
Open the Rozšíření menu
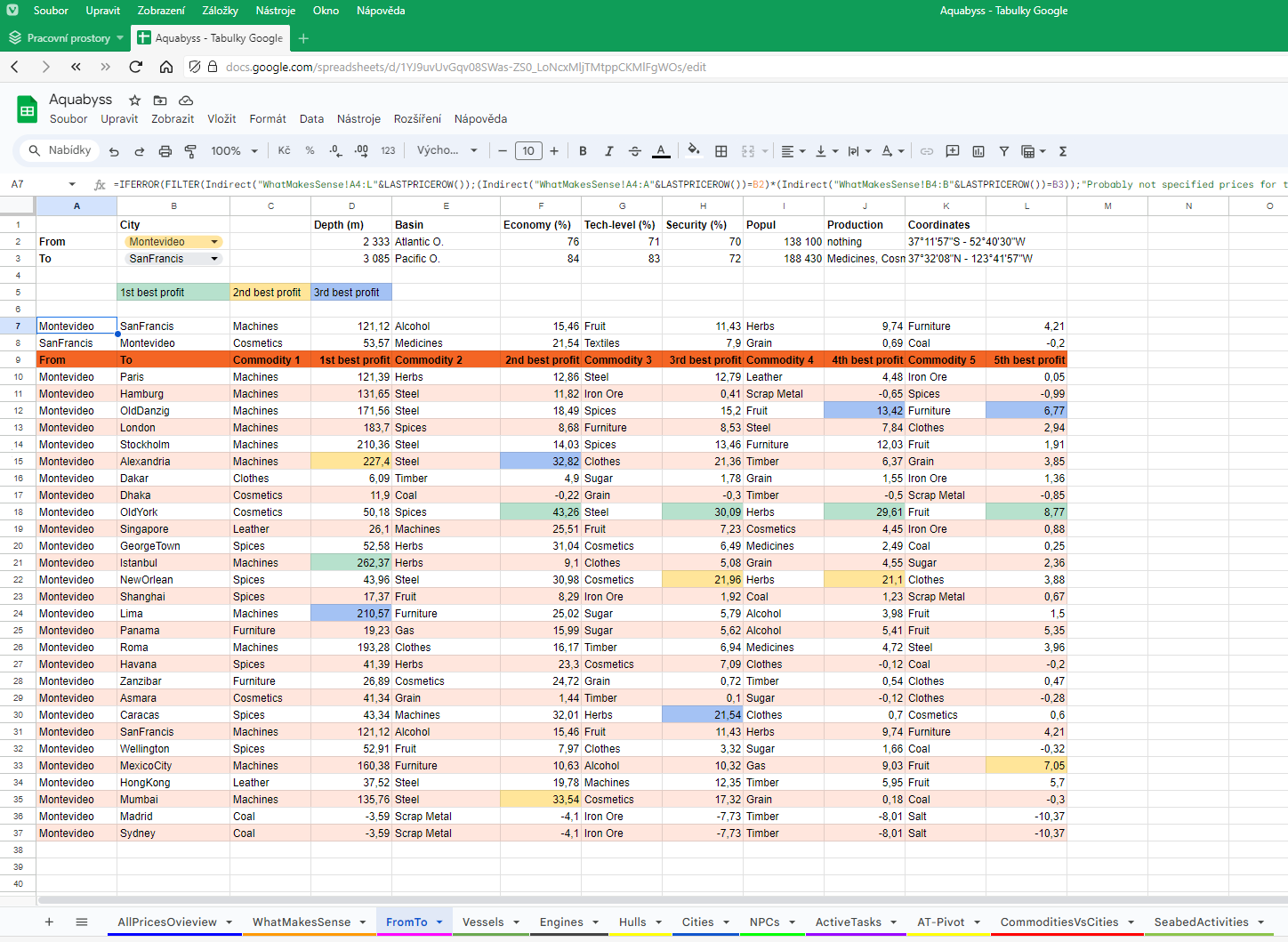(x=417, y=119)
